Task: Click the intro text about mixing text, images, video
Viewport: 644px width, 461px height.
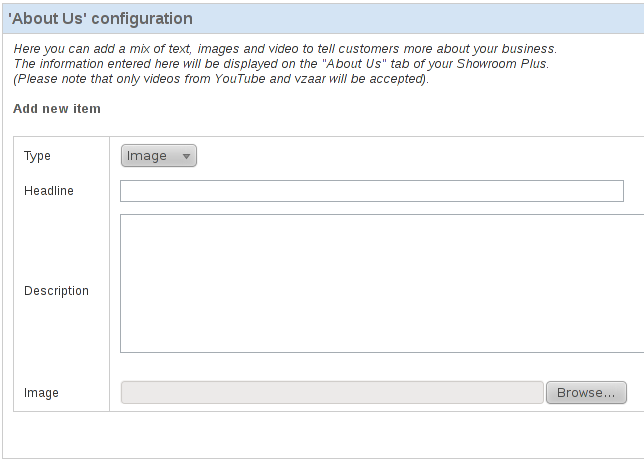Action: point(285,48)
